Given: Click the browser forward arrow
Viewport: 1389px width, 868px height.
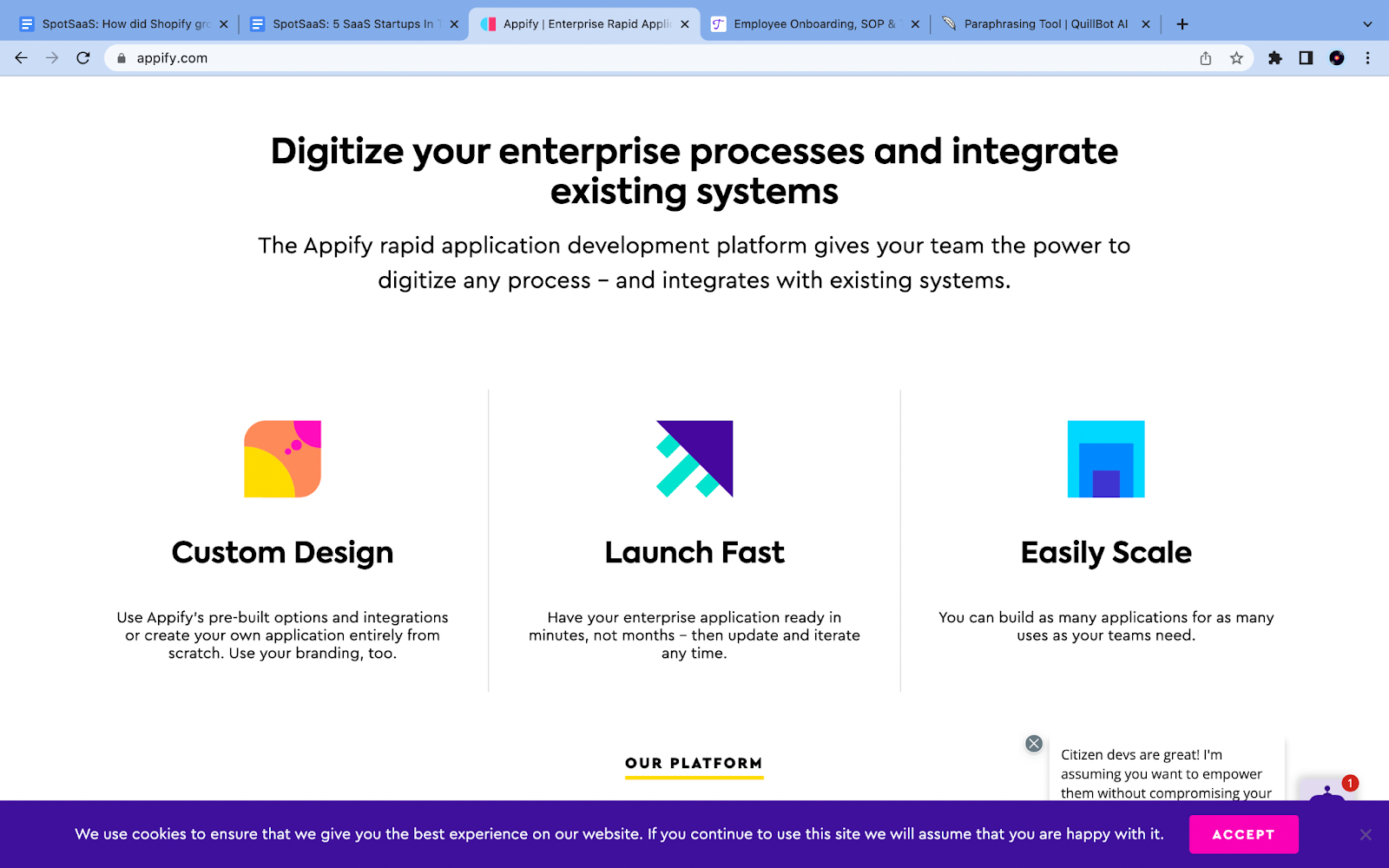Looking at the screenshot, I should 52,58.
